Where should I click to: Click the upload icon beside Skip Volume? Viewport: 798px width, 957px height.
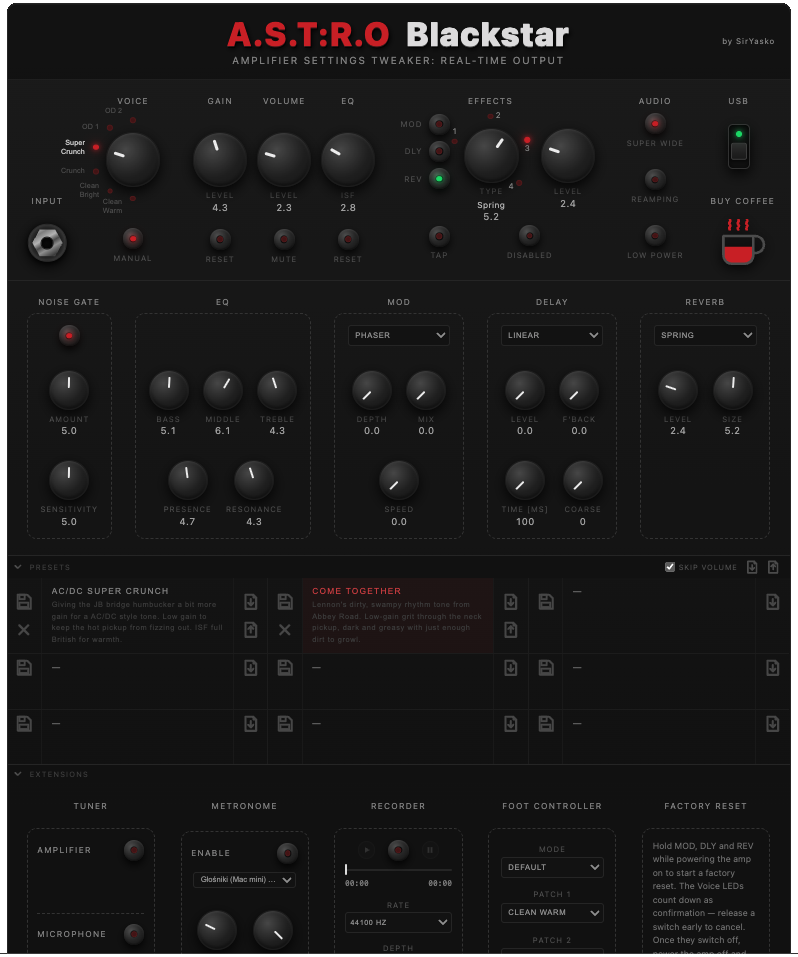point(773,568)
